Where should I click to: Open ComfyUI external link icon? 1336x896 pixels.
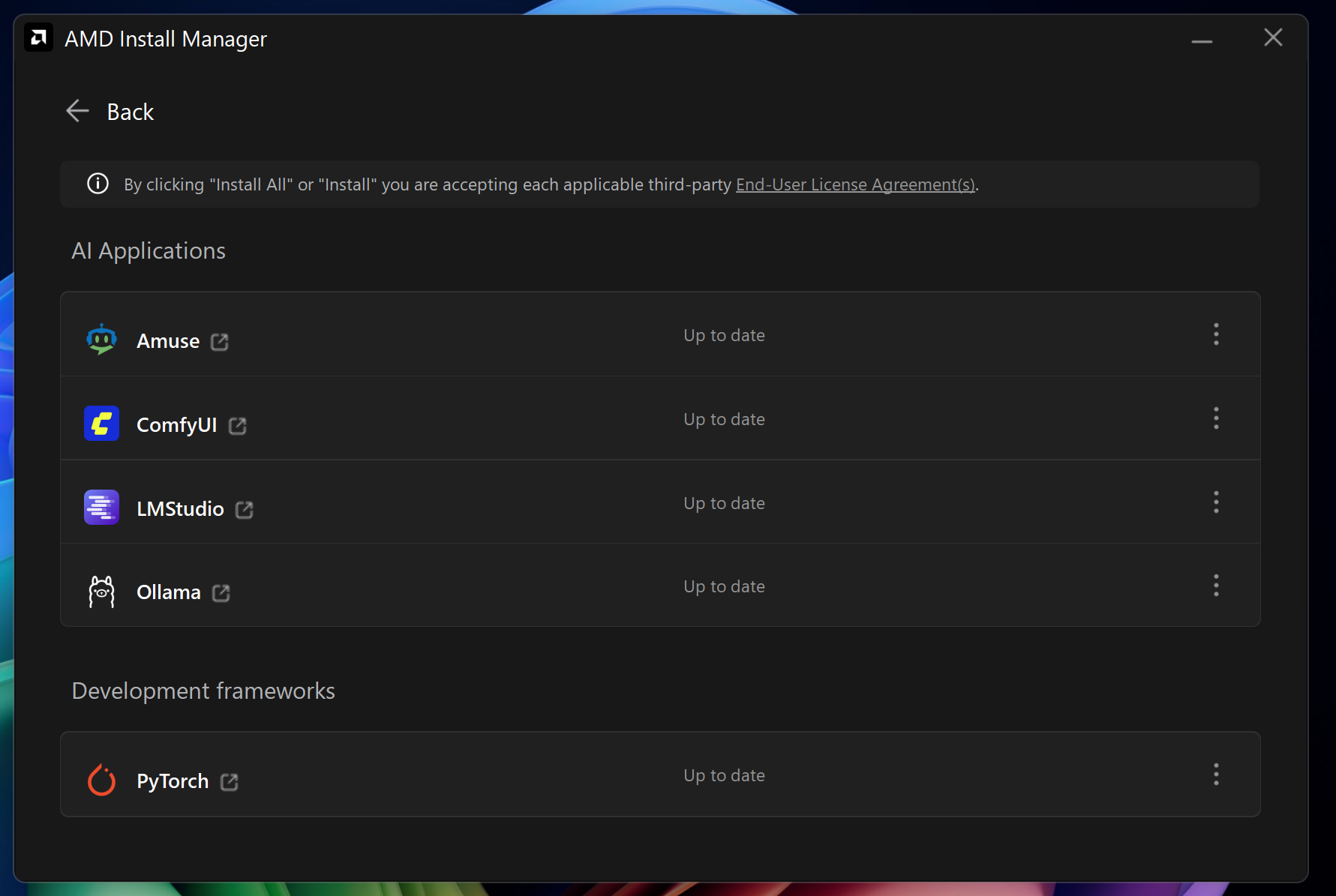tap(238, 426)
